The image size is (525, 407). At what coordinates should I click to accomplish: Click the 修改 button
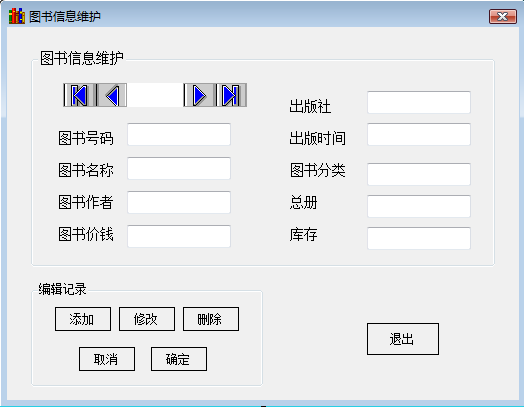(147, 319)
